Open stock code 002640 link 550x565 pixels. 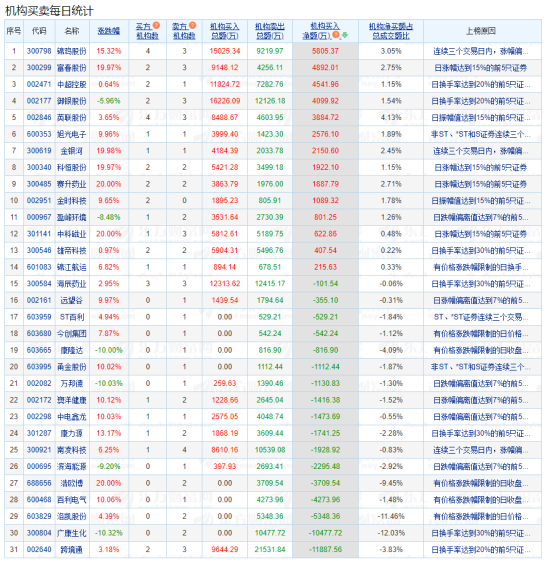click(x=39, y=550)
